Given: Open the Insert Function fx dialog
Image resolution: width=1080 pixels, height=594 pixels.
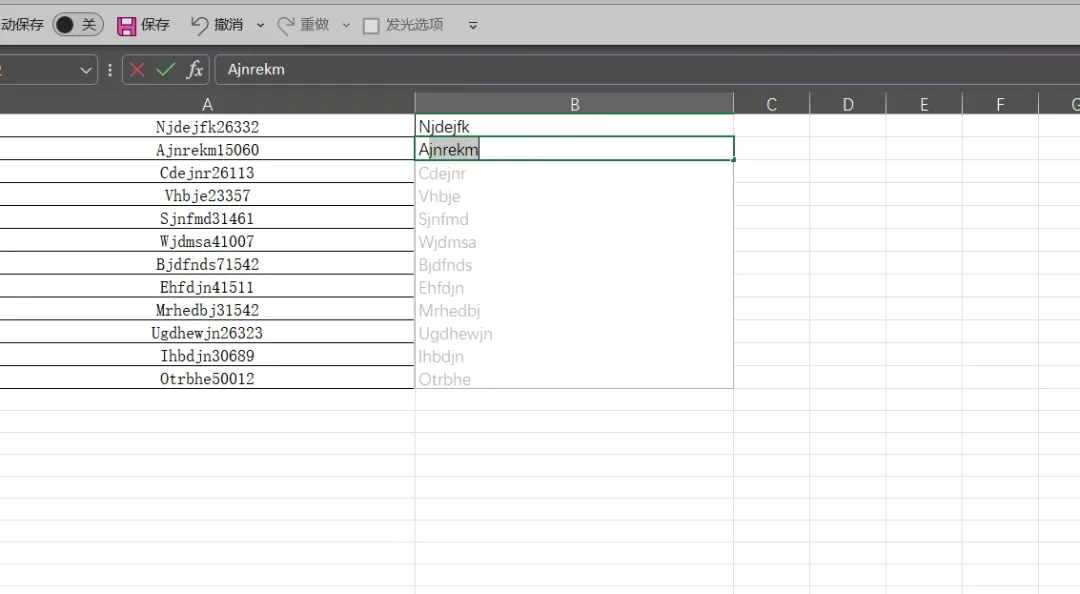Looking at the screenshot, I should (195, 70).
